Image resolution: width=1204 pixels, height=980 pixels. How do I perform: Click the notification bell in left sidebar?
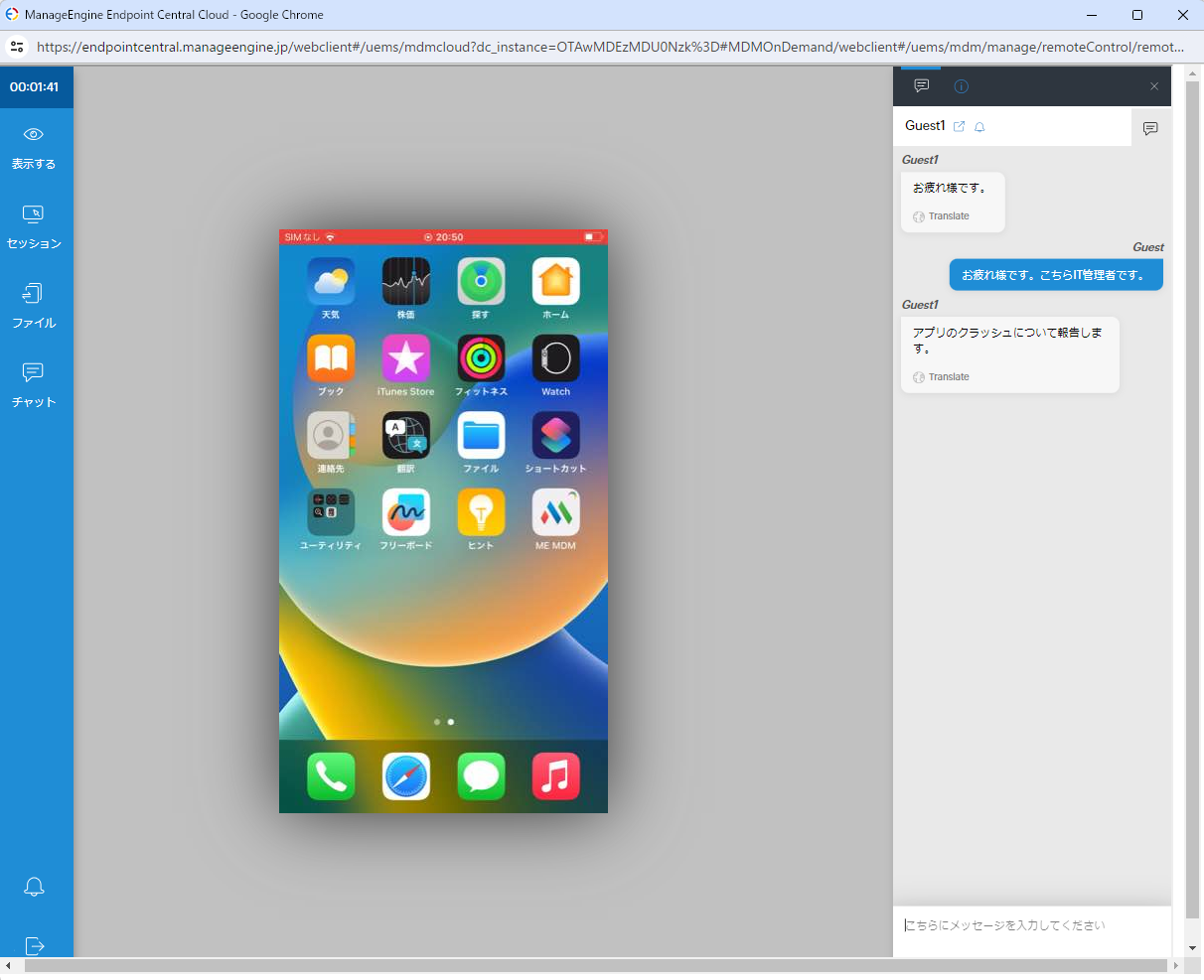pyautogui.click(x=34, y=887)
